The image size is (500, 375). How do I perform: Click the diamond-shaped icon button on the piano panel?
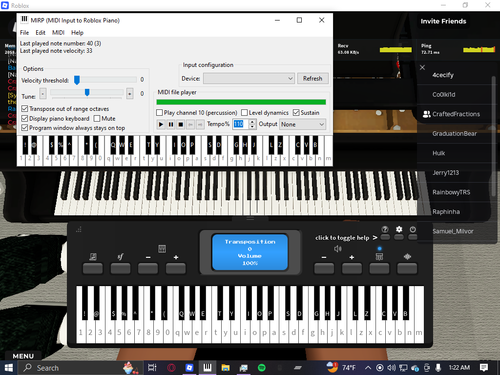(407, 268)
